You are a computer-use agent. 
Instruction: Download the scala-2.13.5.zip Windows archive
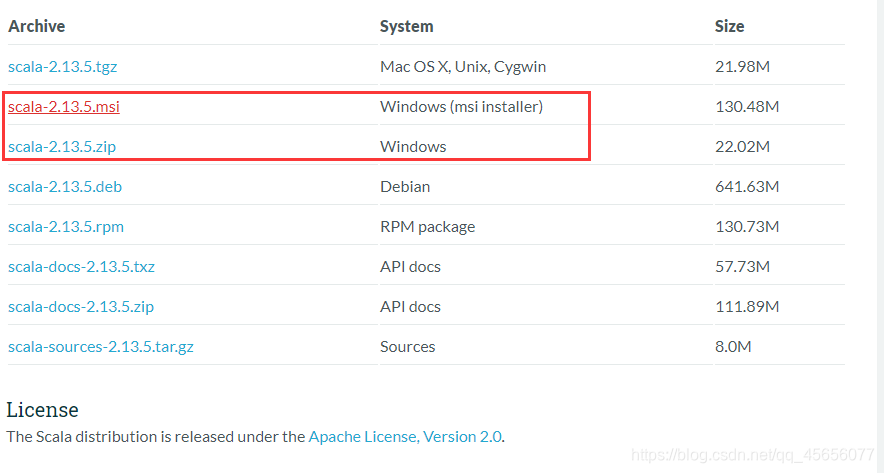(x=62, y=147)
